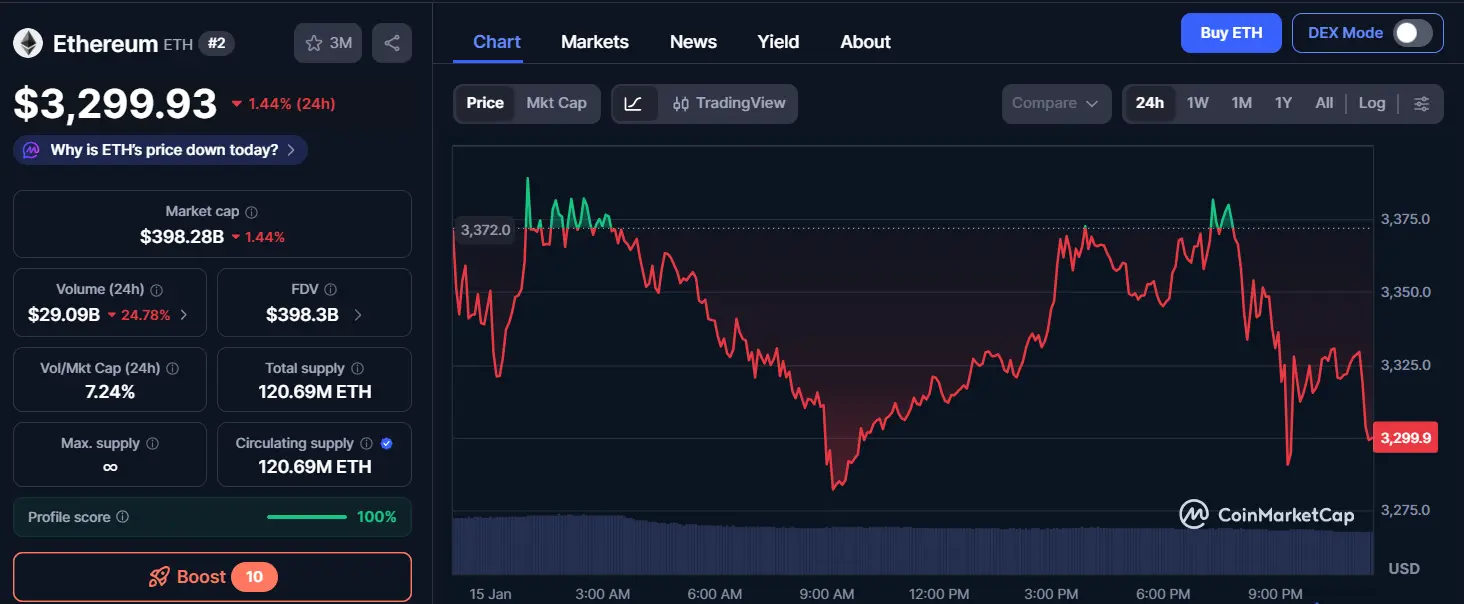Open the Compare dropdown

pyautogui.click(x=1056, y=103)
